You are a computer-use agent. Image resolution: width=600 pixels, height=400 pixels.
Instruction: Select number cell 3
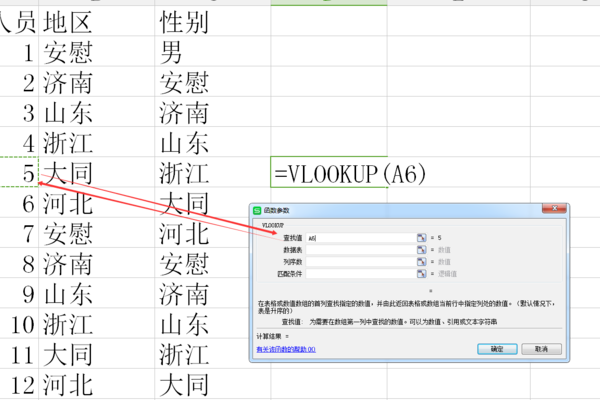(19, 112)
